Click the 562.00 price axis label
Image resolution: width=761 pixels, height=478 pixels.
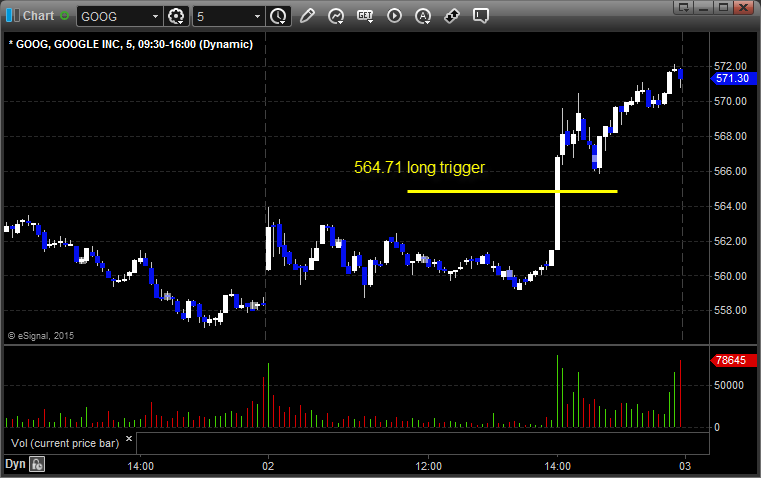(730, 241)
